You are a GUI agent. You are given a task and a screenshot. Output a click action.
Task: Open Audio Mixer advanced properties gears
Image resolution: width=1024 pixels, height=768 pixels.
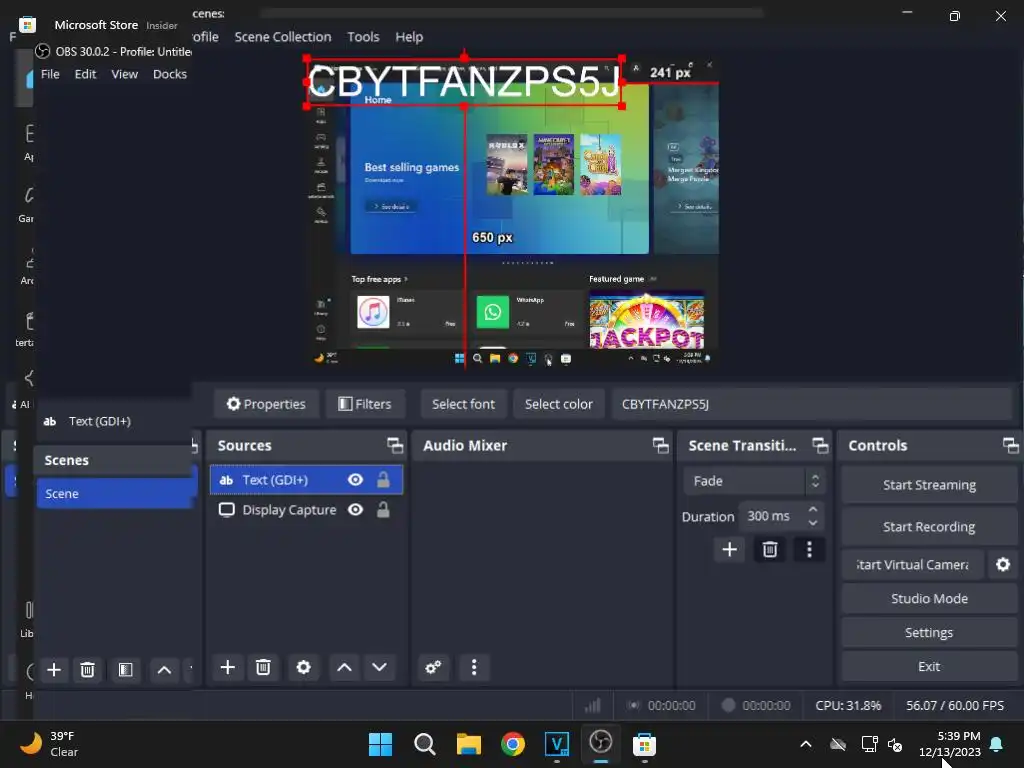coord(433,667)
